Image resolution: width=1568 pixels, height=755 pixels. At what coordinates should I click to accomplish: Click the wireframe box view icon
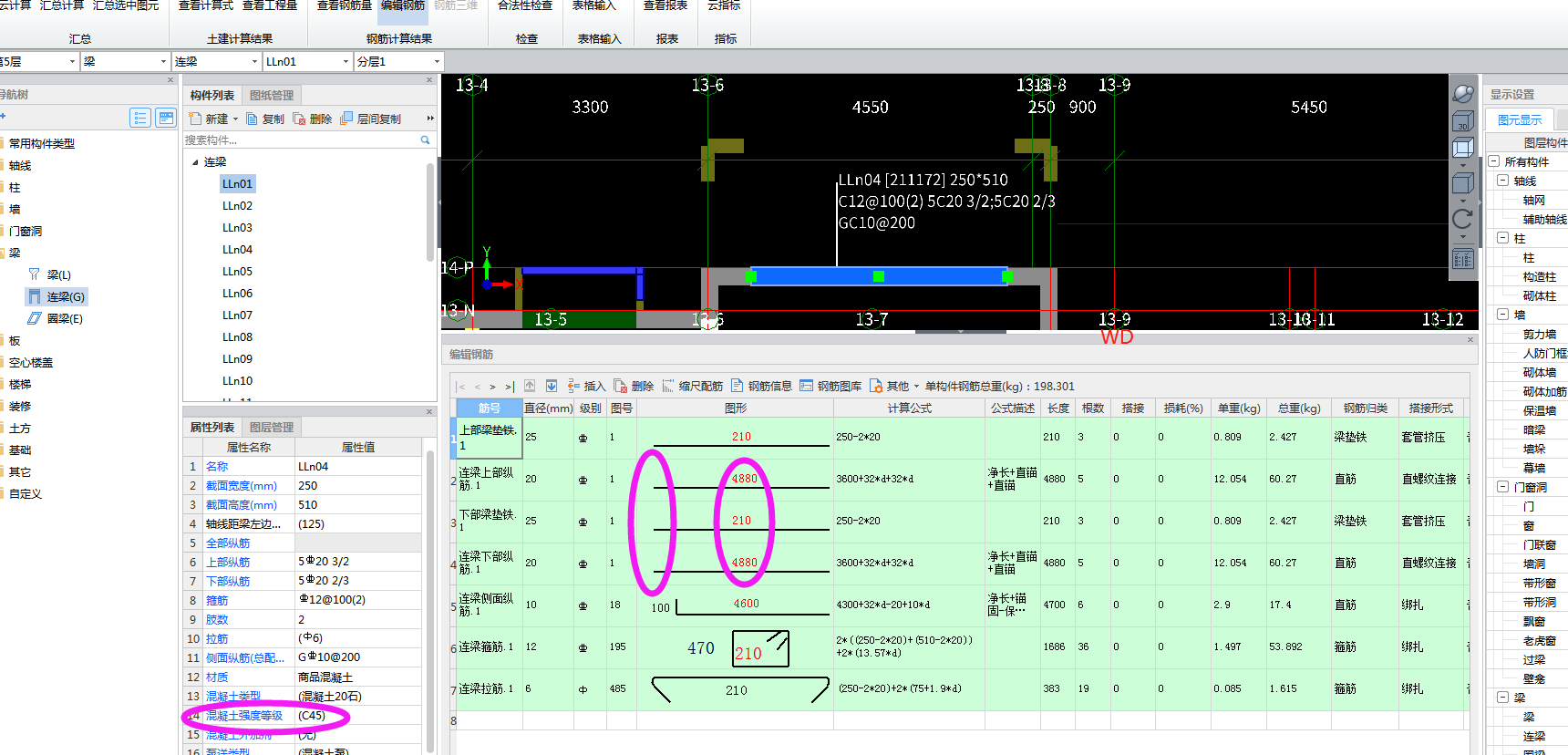pos(1462,148)
